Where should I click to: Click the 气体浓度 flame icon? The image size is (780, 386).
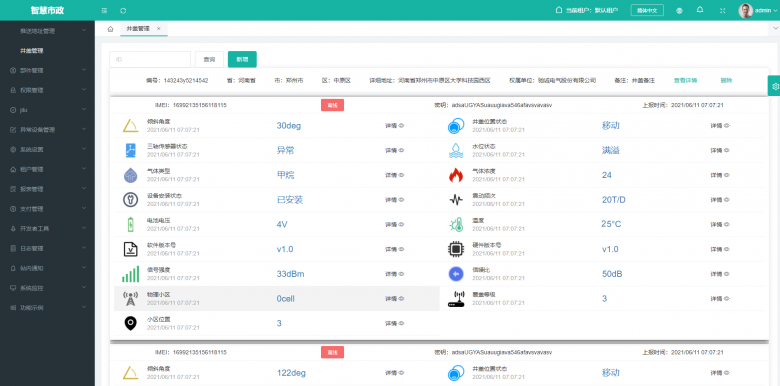tap(456, 175)
